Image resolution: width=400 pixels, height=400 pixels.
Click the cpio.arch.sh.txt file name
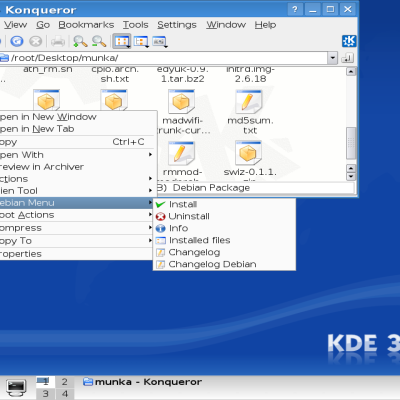point(115,74)
